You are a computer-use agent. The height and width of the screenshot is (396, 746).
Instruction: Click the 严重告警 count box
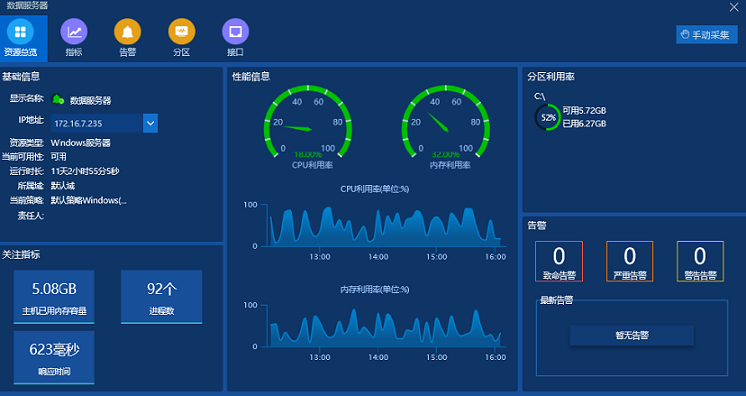(629, 261)
